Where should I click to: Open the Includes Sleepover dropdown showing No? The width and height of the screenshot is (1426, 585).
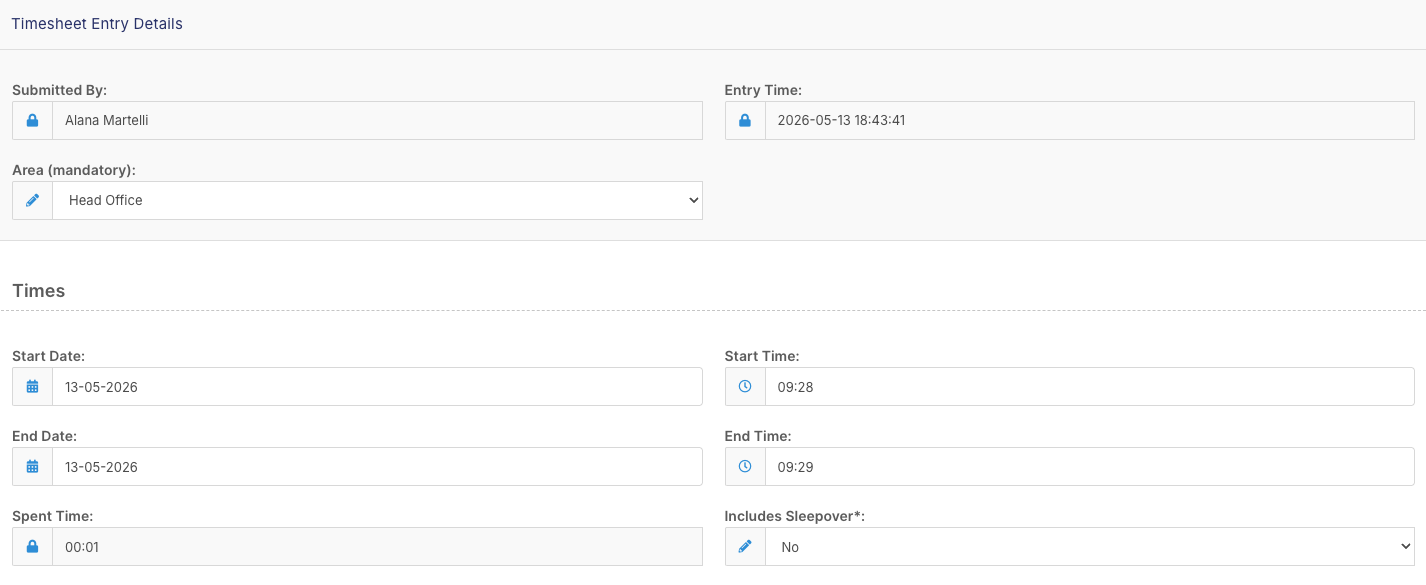tap(1090, 547)
